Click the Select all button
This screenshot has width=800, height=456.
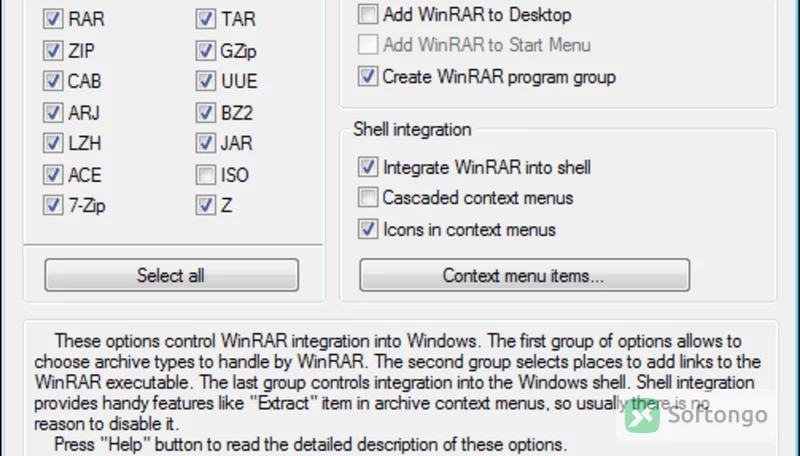pos(171,275)
